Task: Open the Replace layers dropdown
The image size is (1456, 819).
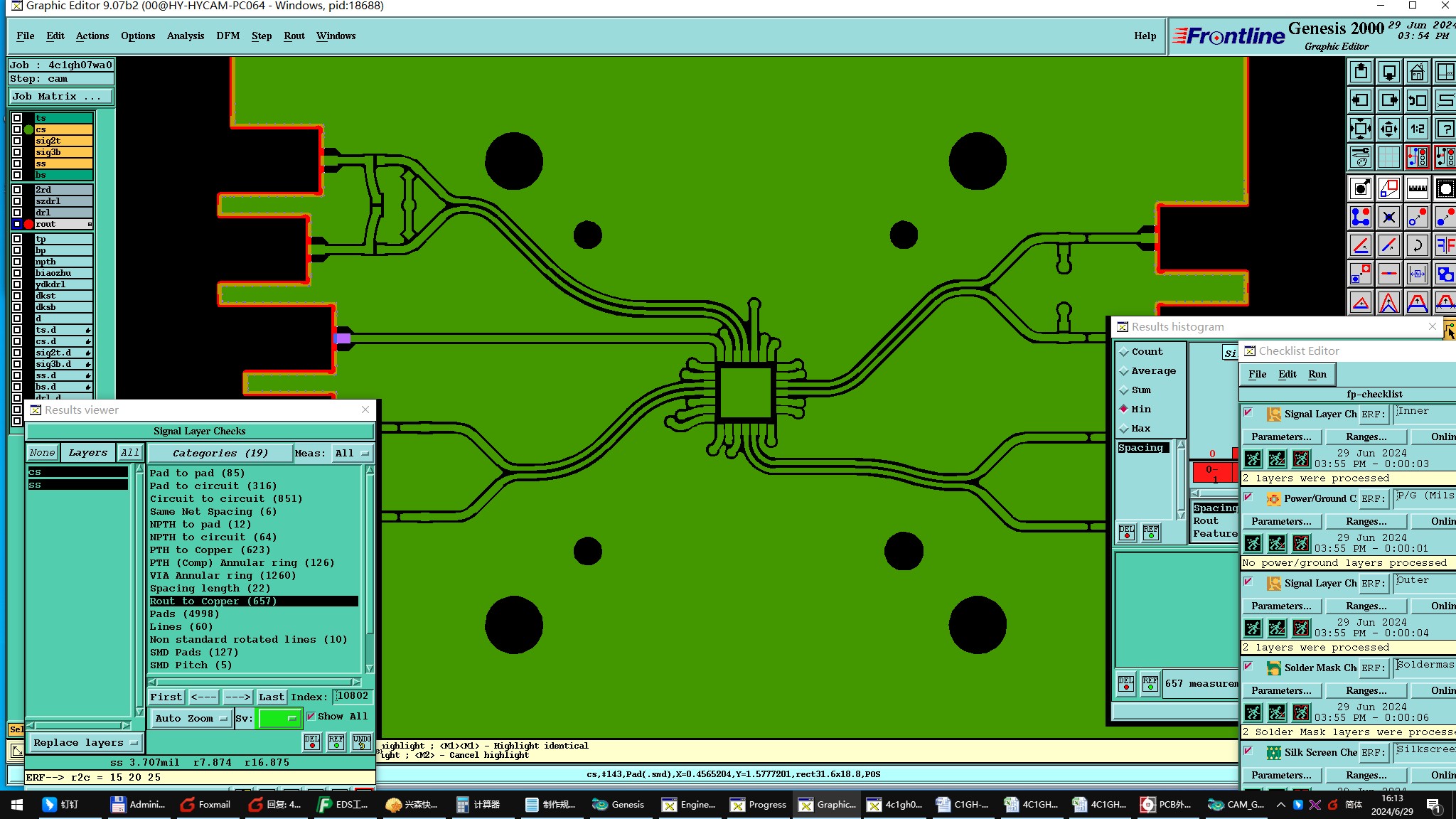Action: tap(85, 742)
